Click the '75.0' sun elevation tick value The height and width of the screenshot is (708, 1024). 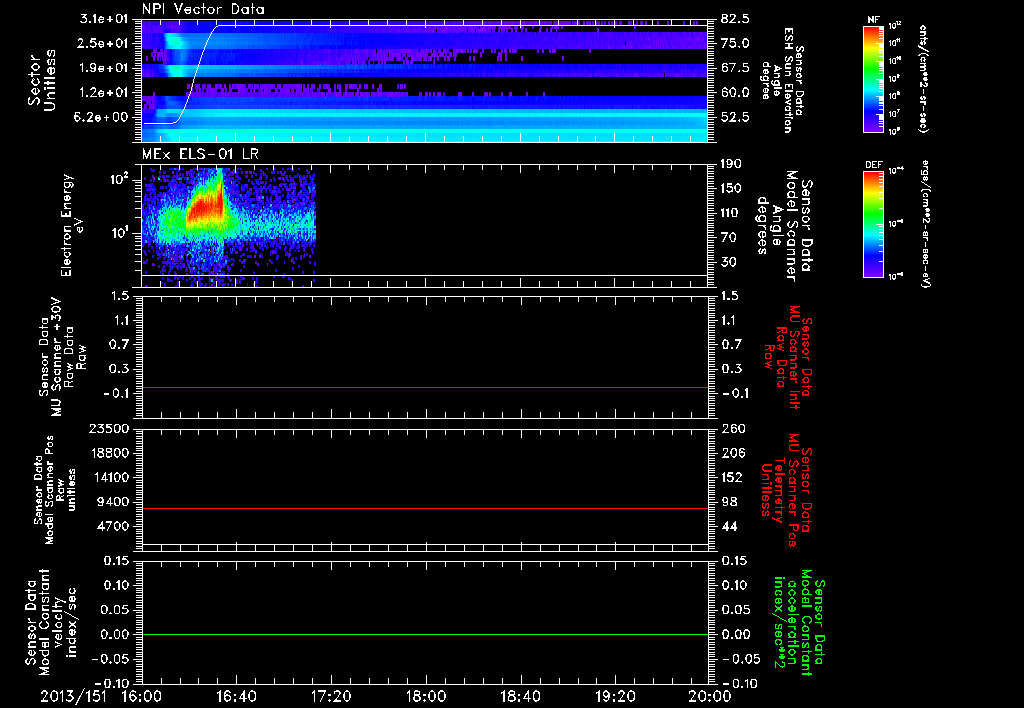(x=735, y=43)
